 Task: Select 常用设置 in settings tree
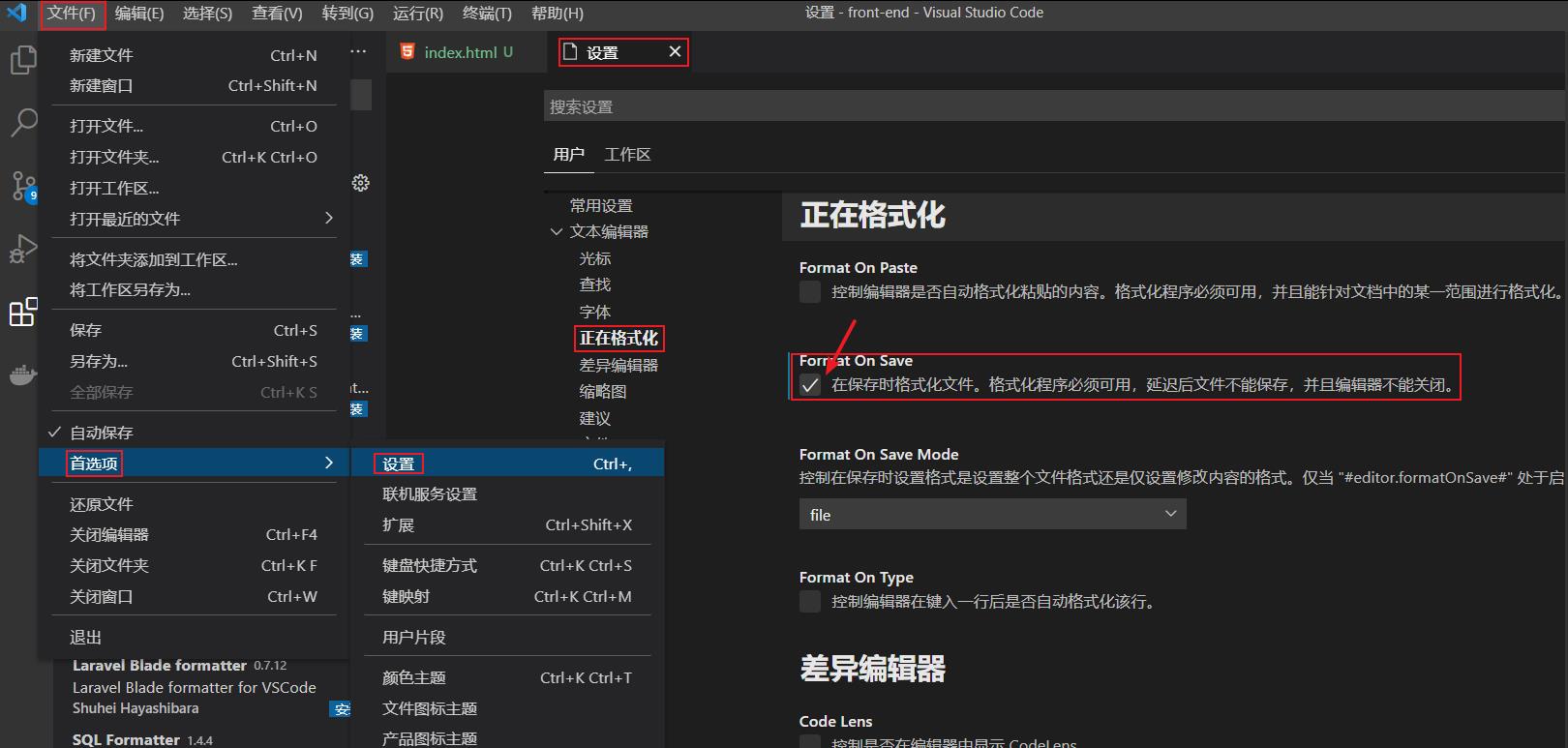pyautogui.click(x=601, y=206)
